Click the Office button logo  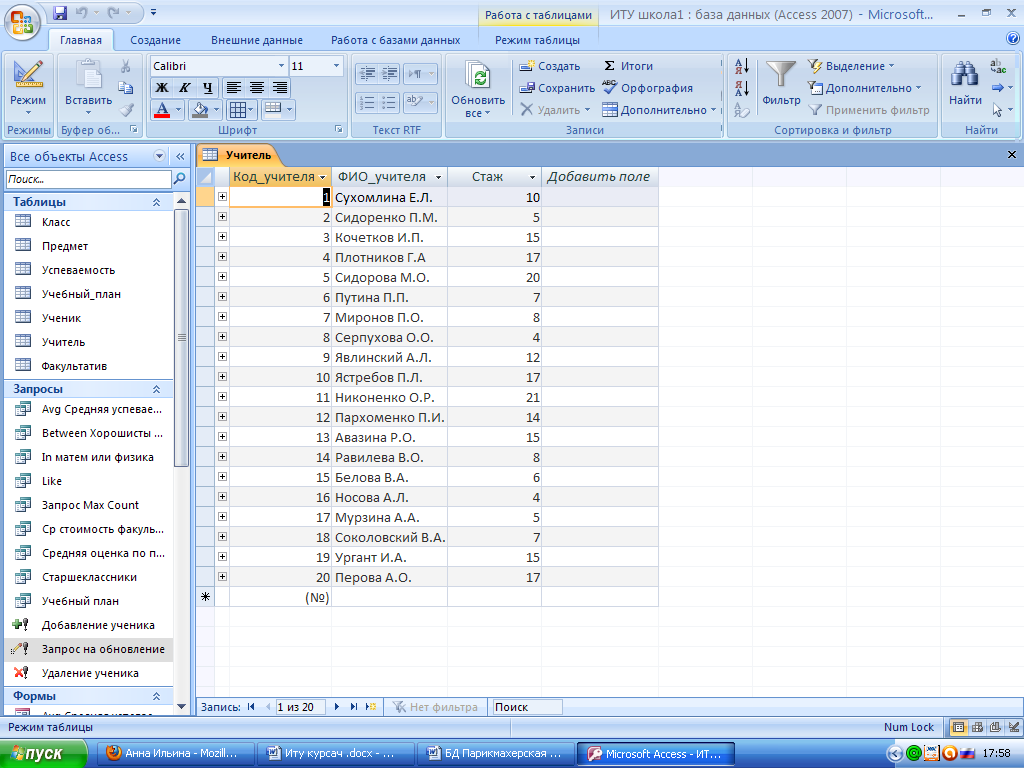point(22,22)
